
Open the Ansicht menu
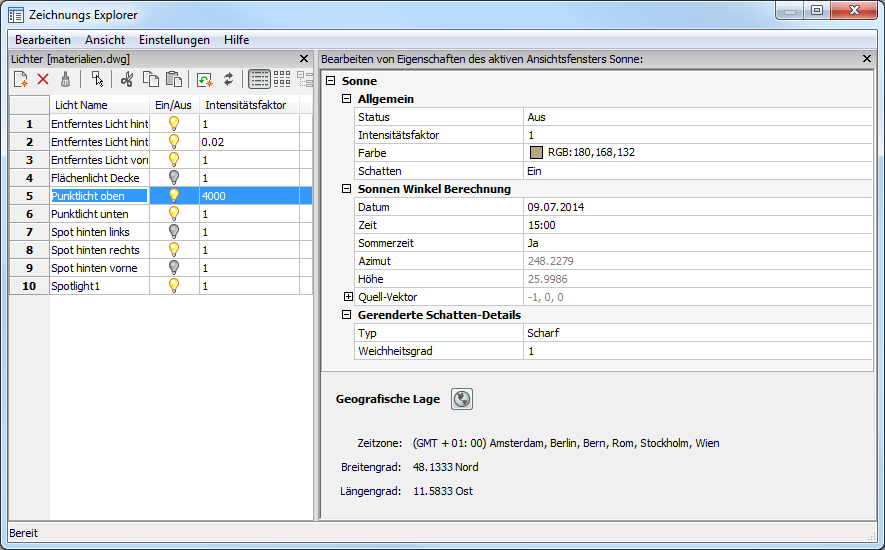(105, 40)
